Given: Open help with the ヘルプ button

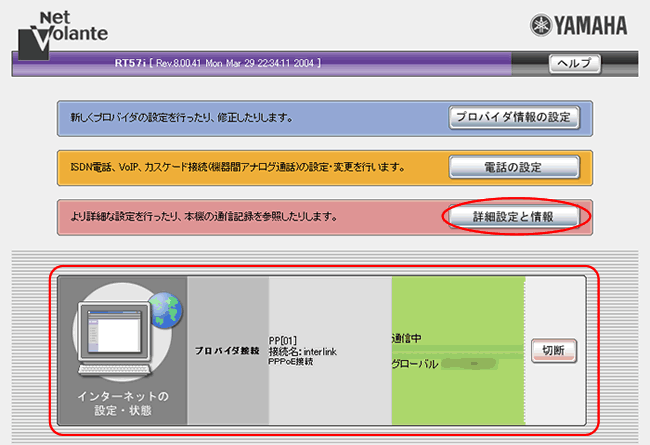Looking at the screenshot, I should point(573,64).
